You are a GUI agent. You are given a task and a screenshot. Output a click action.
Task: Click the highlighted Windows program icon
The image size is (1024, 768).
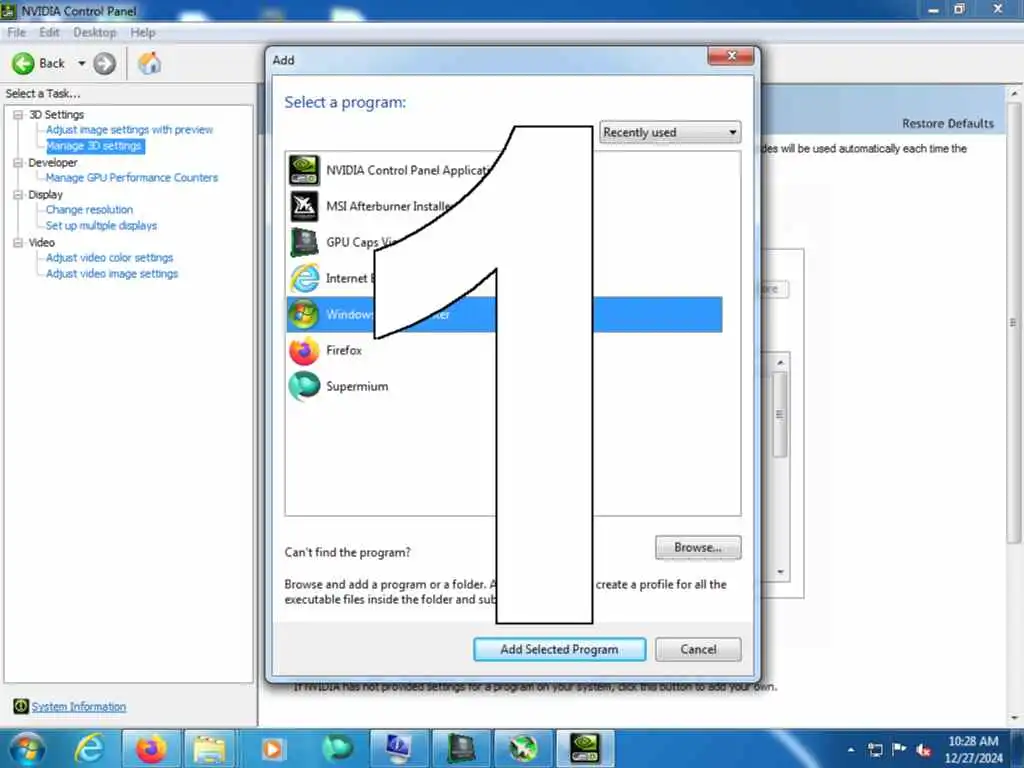pyautogui.click(x=304, y=315)
